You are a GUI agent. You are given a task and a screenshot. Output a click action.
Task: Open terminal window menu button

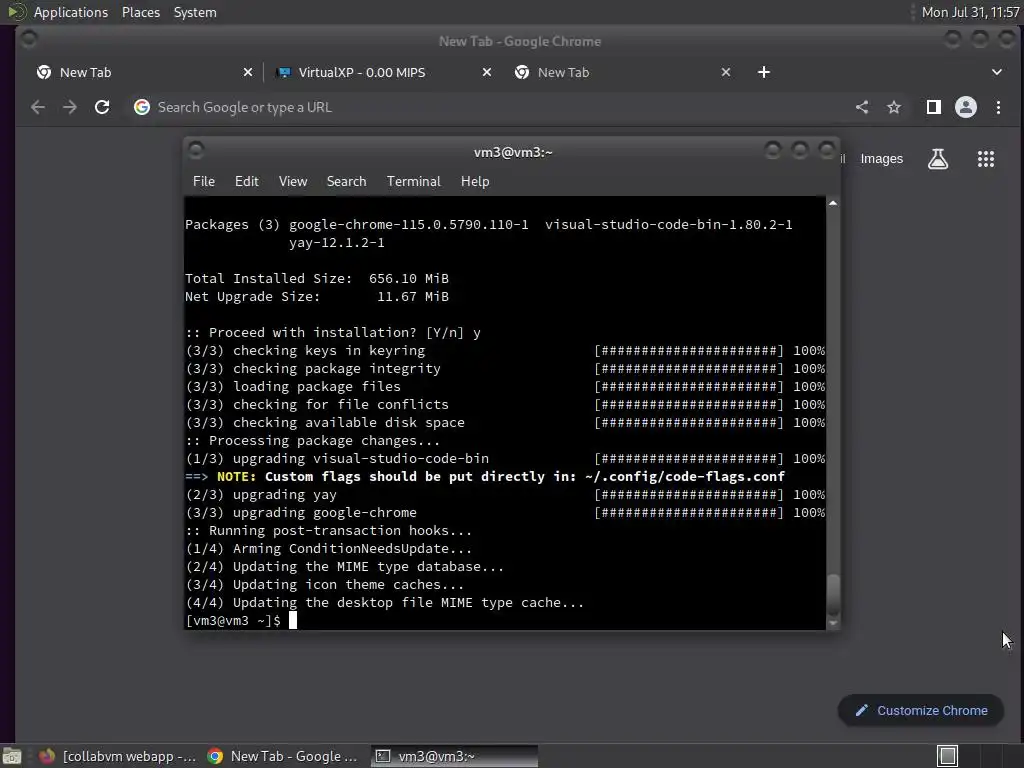[196, 151]
